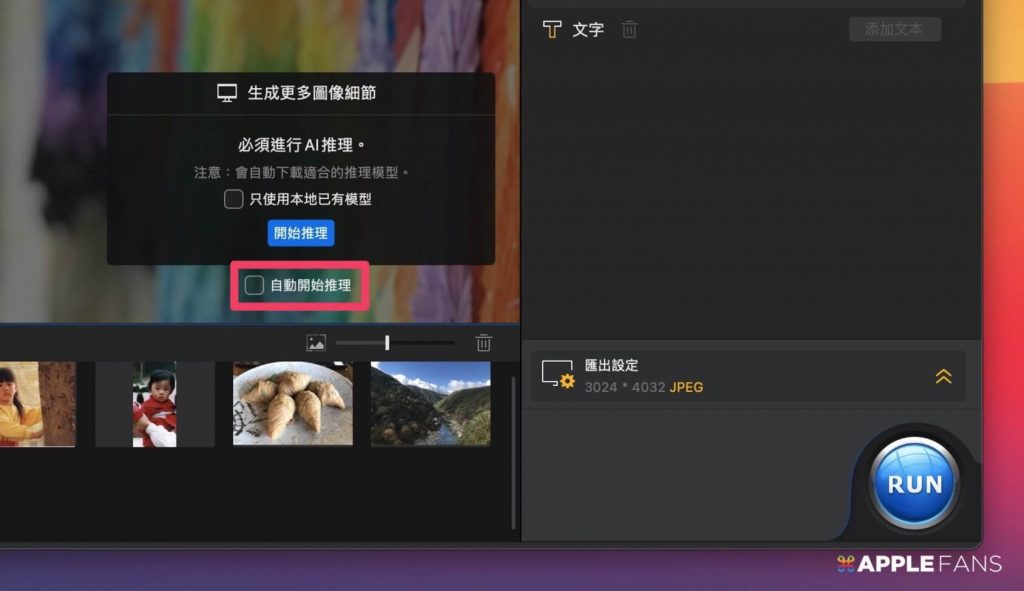Select the mountain valley landscape thumbnail
1024x591 pixels.
430,404
